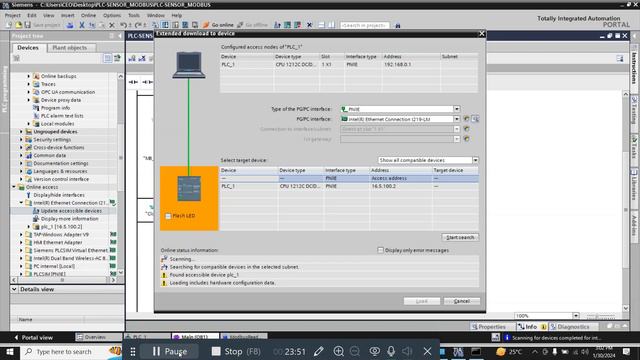
Task: Pause the screen recording
Action: tap(170, 351)
